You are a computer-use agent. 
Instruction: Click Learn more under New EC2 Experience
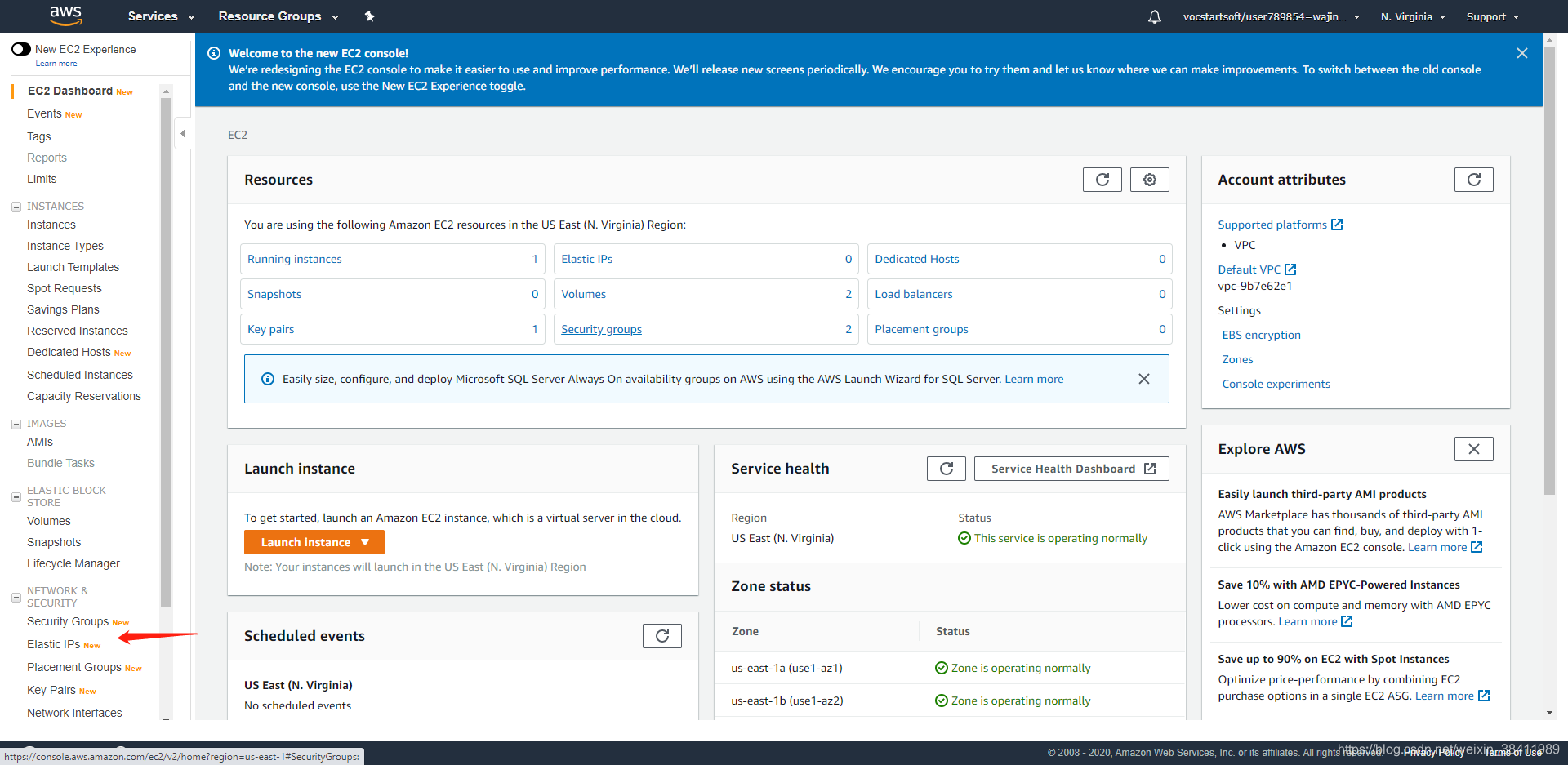(56, 64)
